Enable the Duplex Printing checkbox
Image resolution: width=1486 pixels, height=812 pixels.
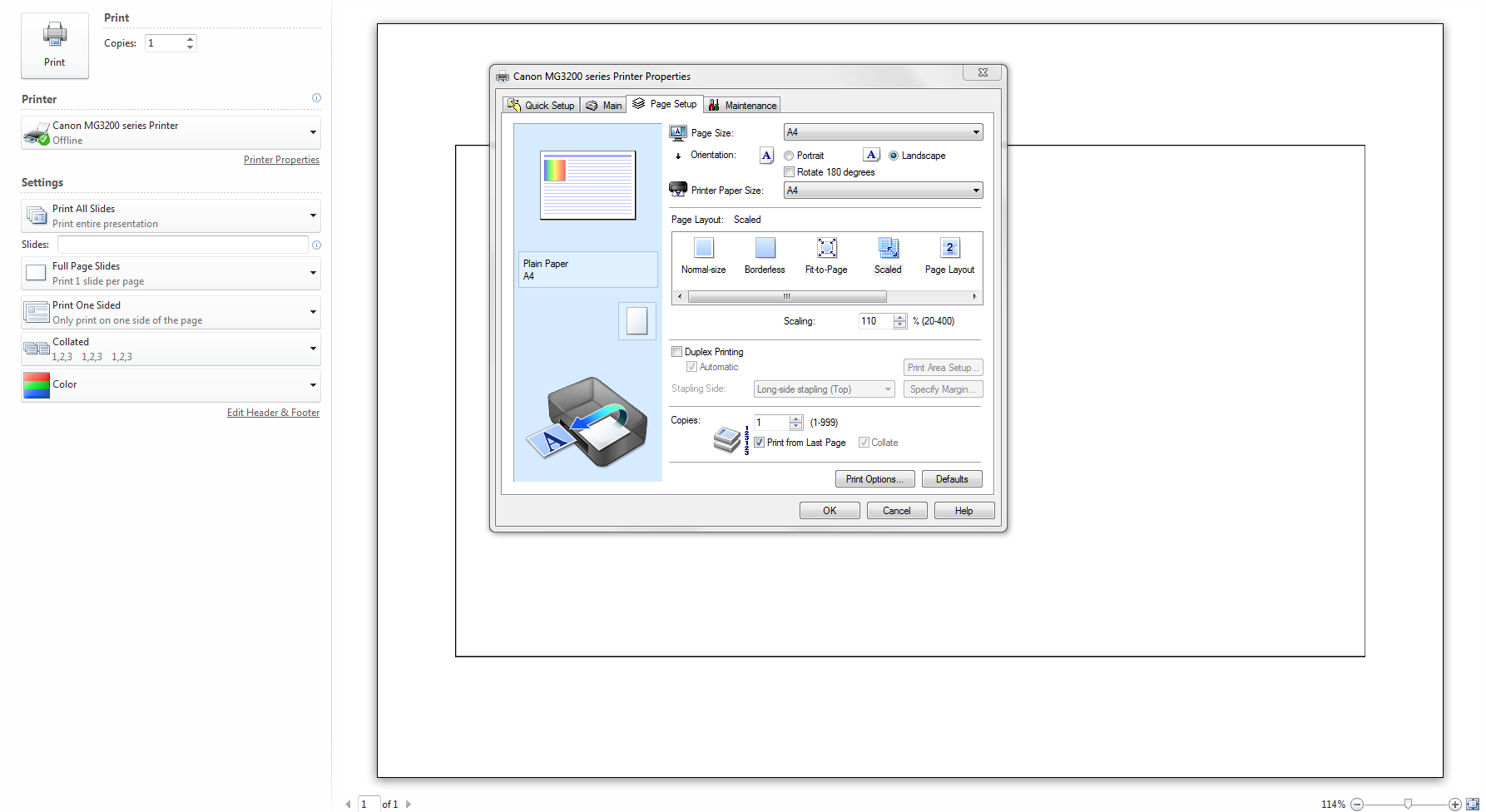point(677,352)
